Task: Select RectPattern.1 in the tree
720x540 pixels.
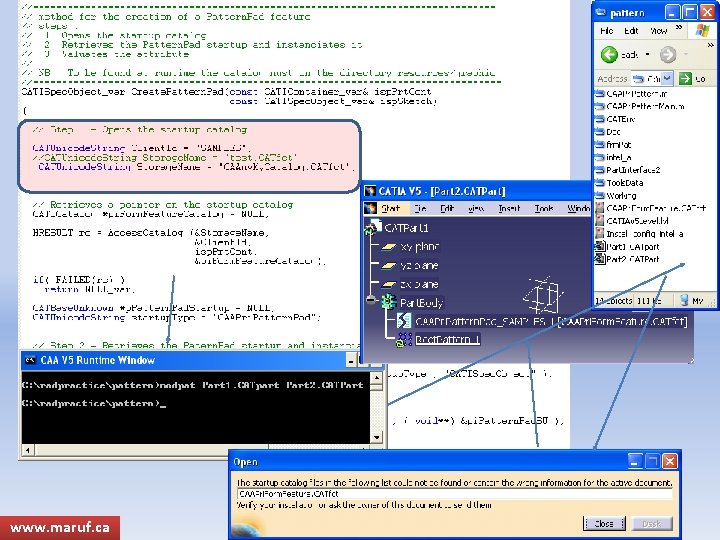Action: click(447, 339)
